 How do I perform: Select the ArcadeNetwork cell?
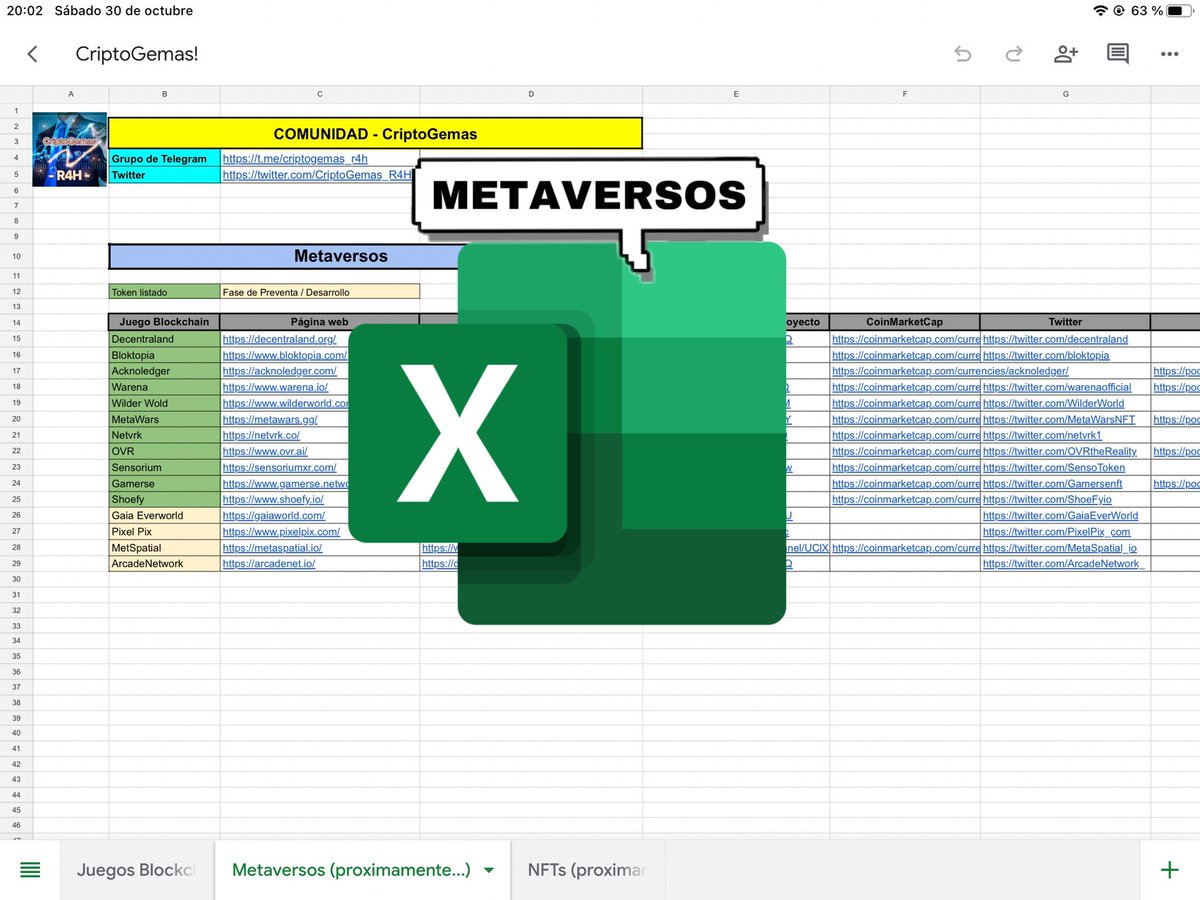tap(164, 563)
